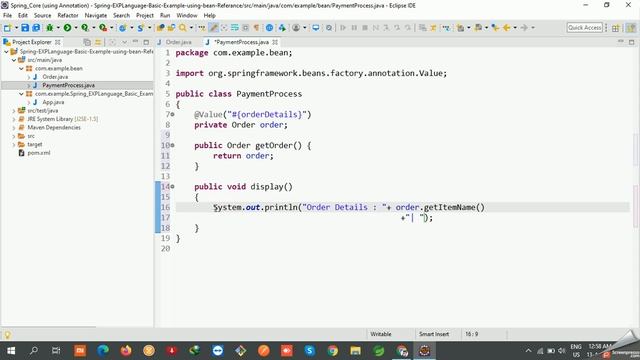Screen dimensions: 640x360
Task: Click the Last Edit Location icon
Action: tap(495, 28)
